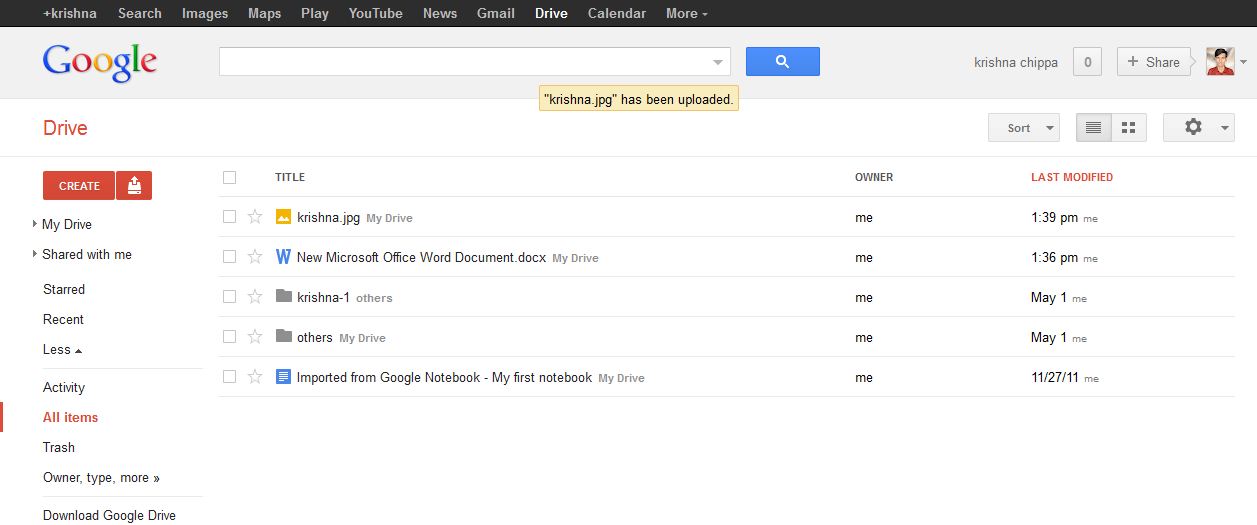
Task: Go to +krishna in the top bar
Action: [x=70, y=13]
